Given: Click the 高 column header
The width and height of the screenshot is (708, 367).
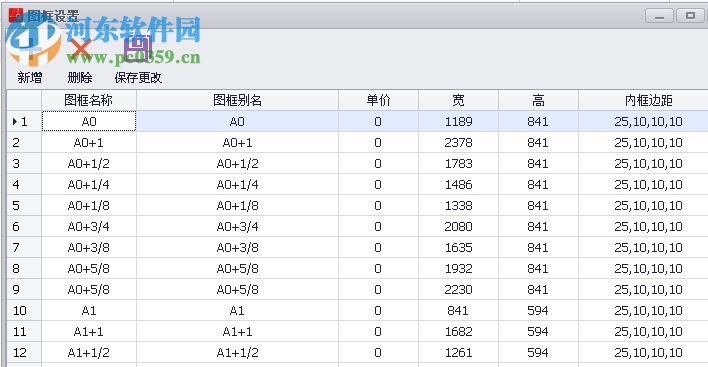Looking at the screenshot, I should coord(538,100).
